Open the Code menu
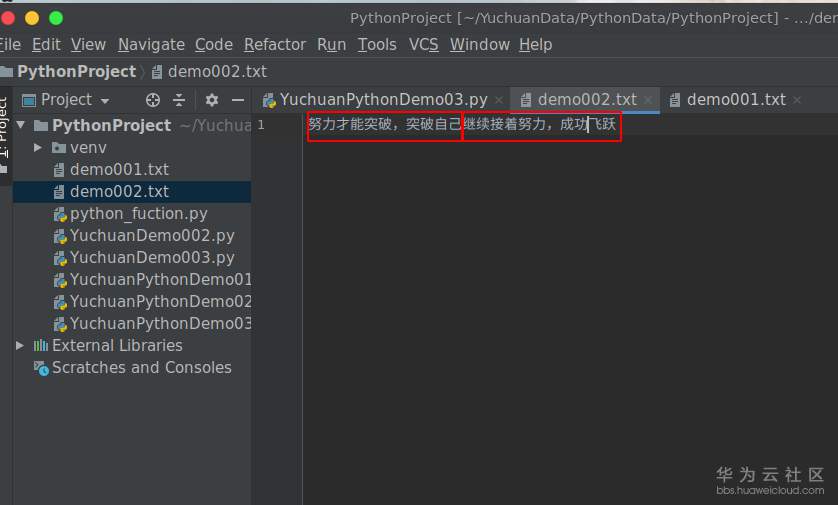The width and height of the screenshot is (838, 505). pyautogui.click(x=214, y=44)
